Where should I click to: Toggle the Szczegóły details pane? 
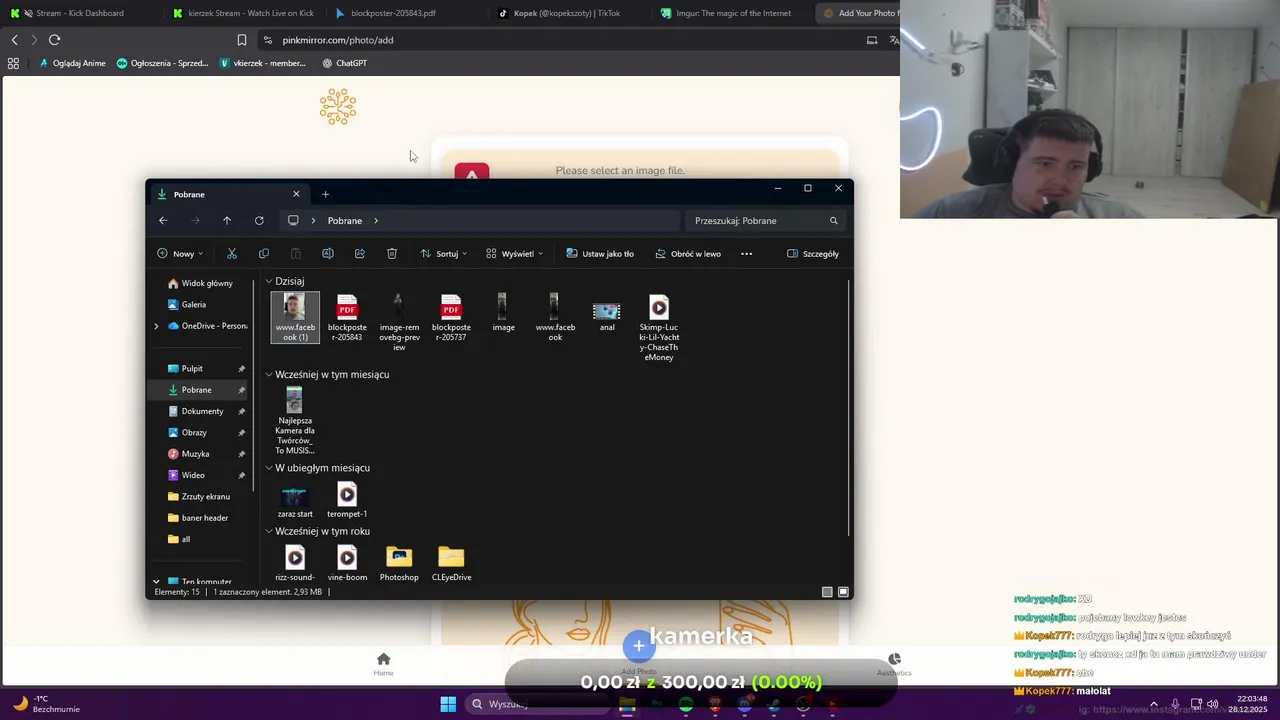click(813, 254)
